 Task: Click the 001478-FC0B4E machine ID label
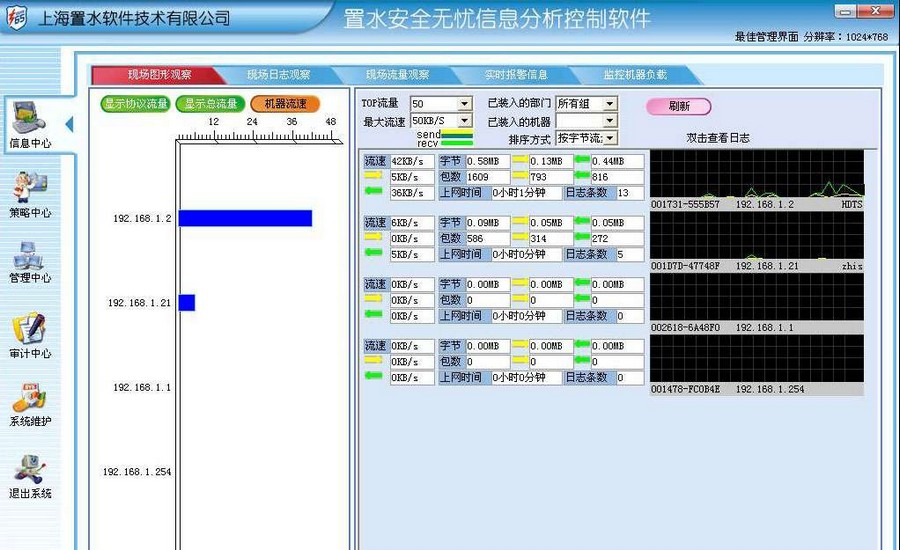(685, 389)
